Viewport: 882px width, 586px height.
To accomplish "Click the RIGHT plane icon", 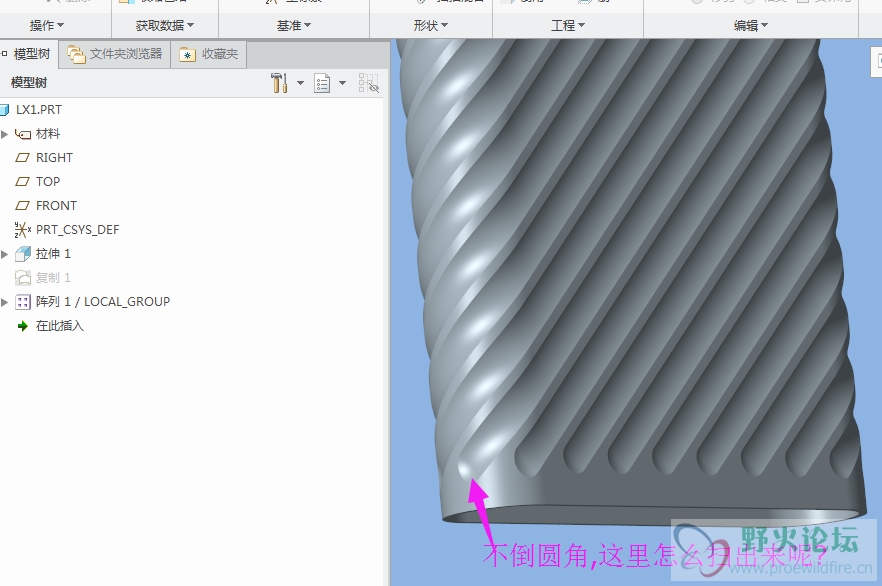I will pyautogui.click(x=22, y=157).
